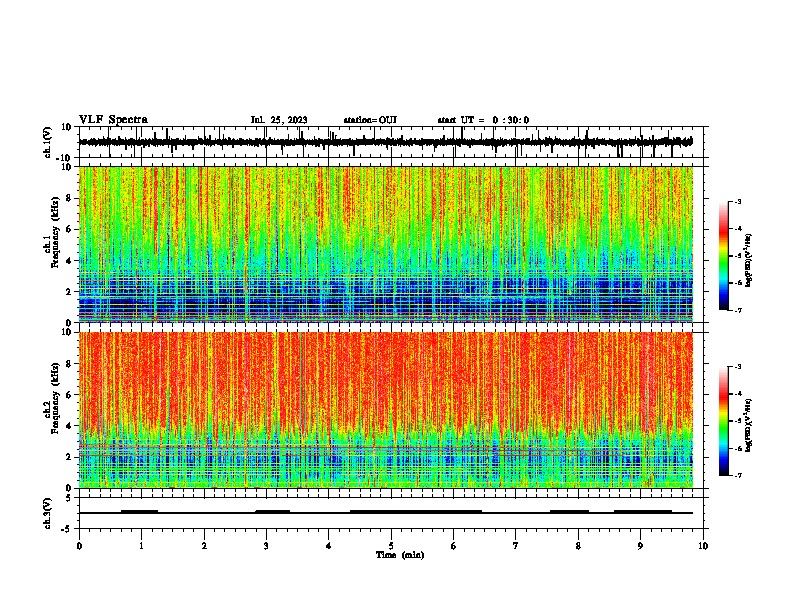Click time axis tick label "5"
This screenshot has width=792, height=612.
pyautogui.click(x=391, y=546)
